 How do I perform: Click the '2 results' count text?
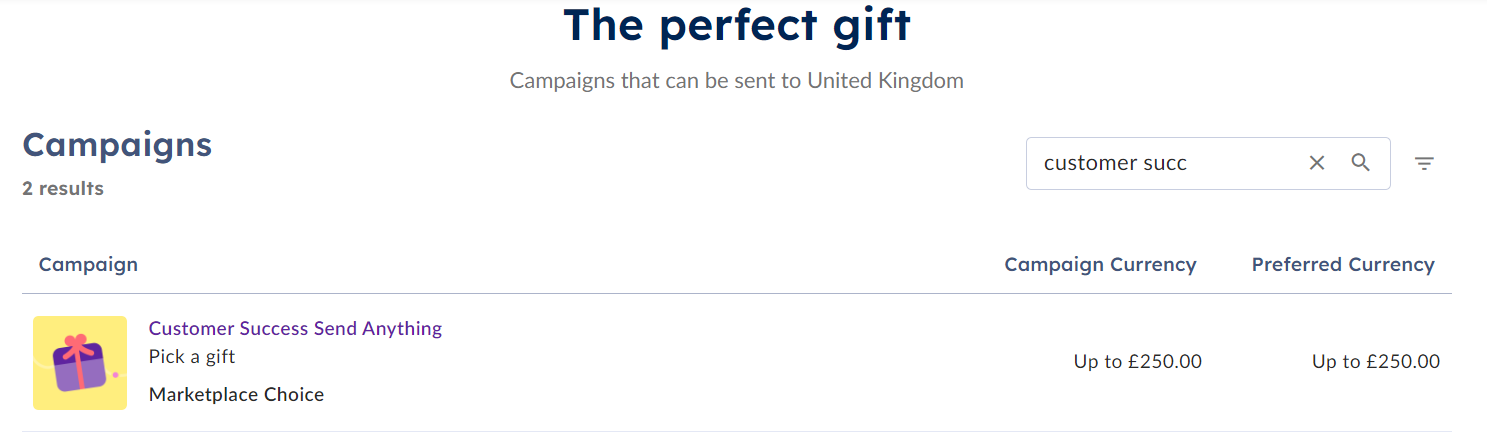pyautogui.click(x=63, y=188)
